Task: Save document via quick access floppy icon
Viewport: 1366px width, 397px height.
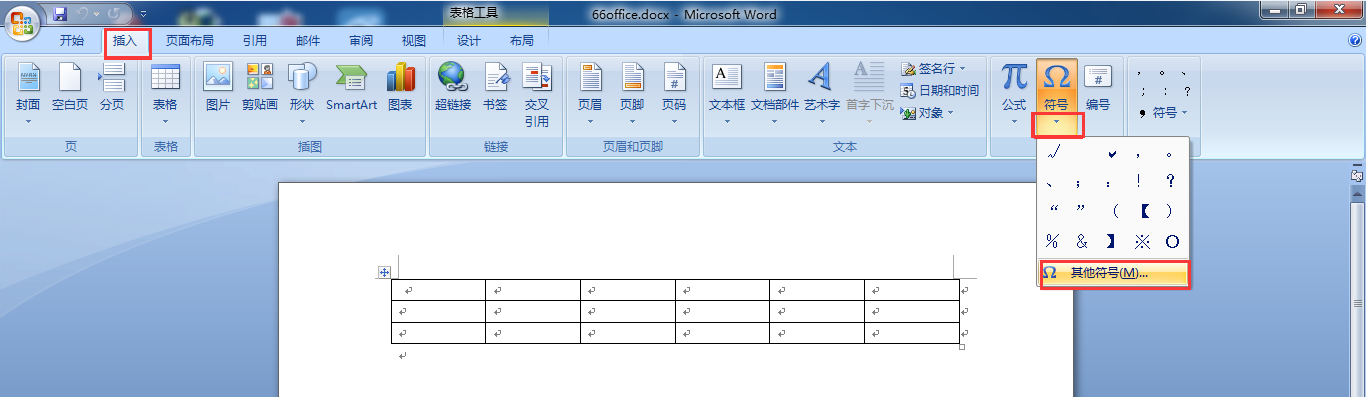Action: (59, 14)
